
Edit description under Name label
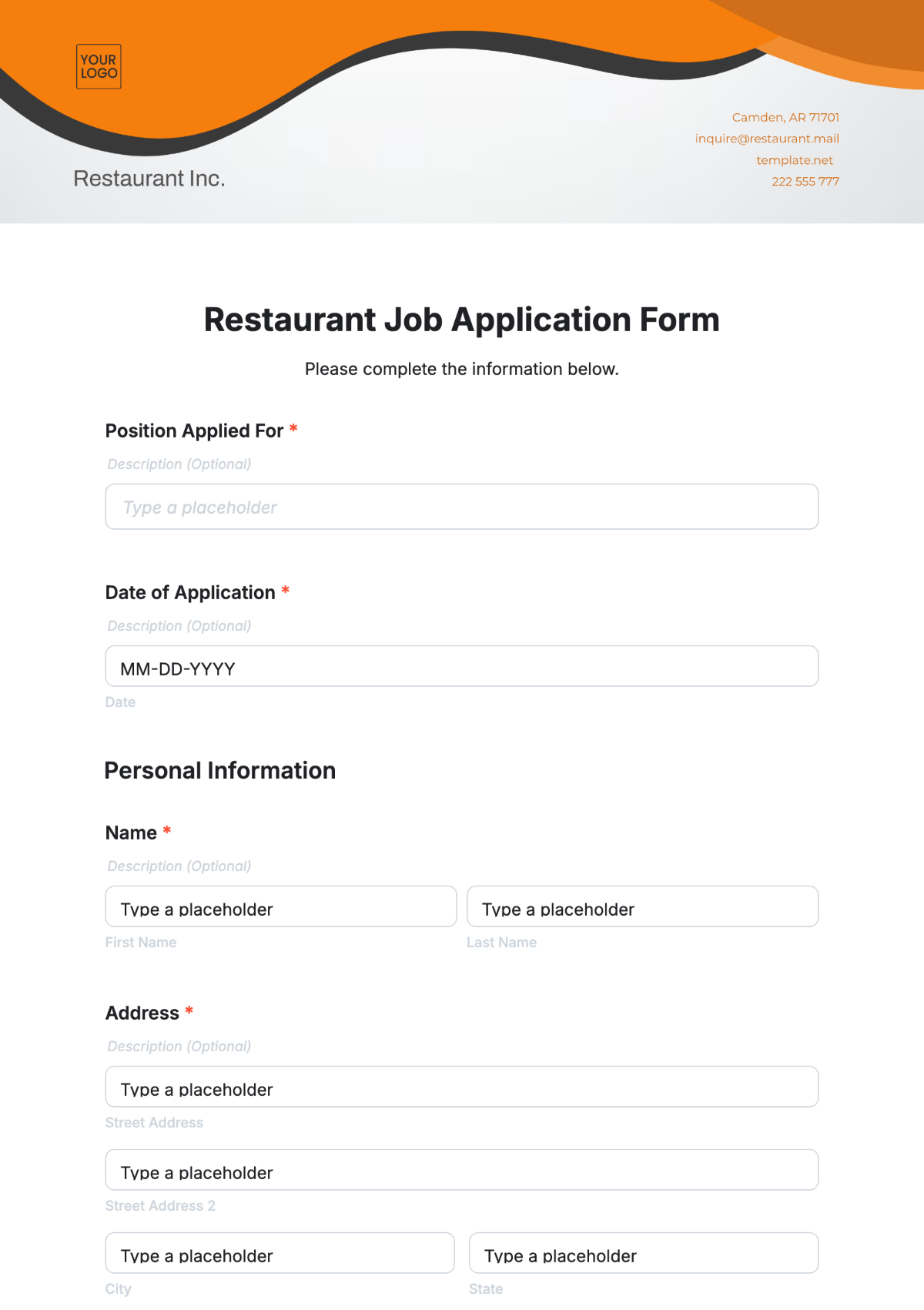[179, 866]
